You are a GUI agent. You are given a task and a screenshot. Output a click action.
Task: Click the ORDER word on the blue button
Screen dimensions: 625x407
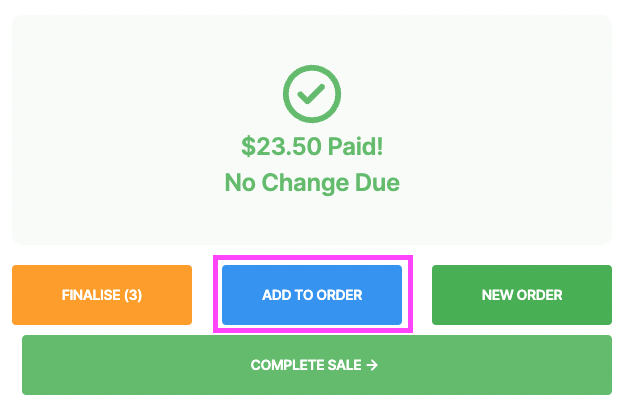[339, 295]
